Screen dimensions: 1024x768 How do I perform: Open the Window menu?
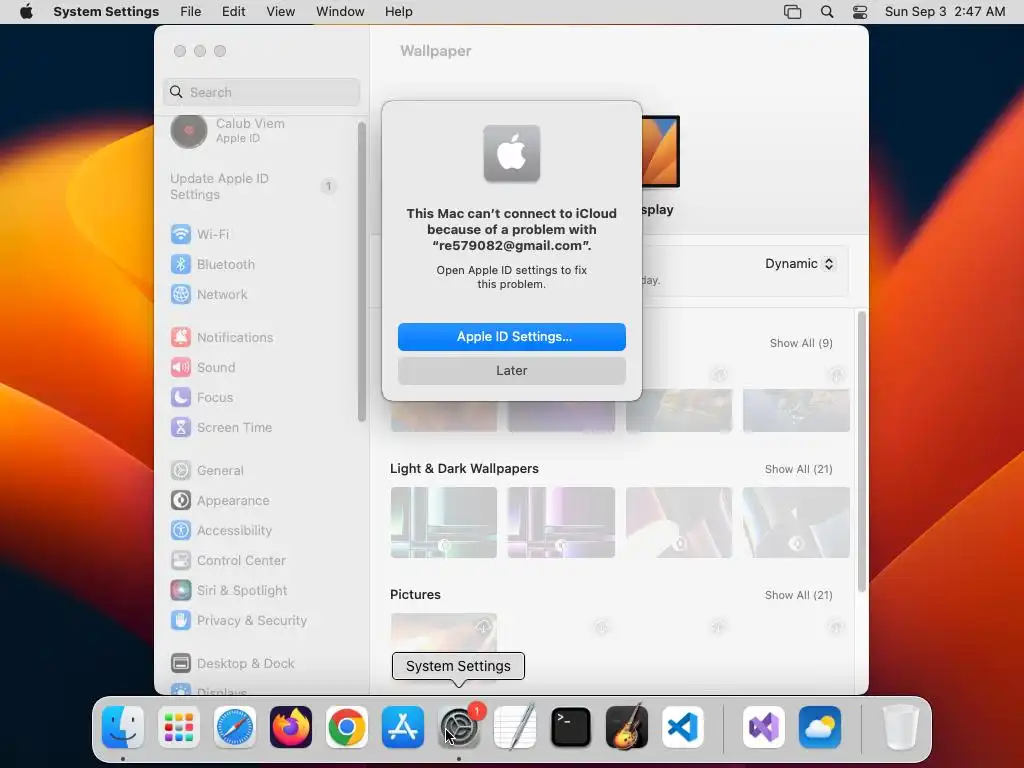click(340, 12)
